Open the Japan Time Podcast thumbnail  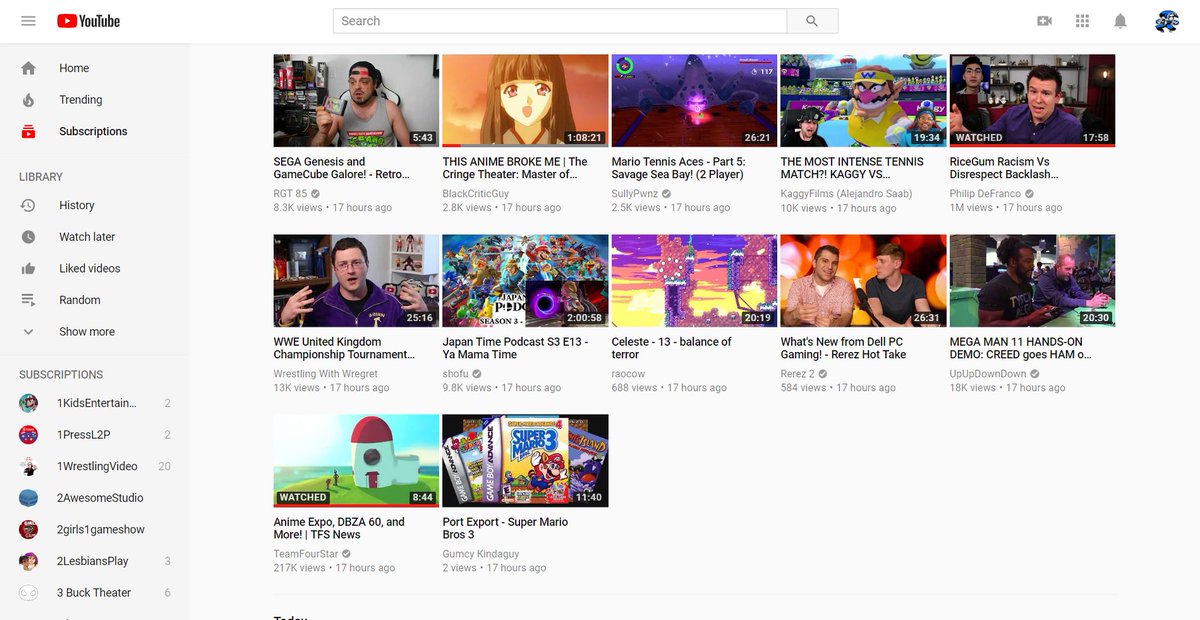pos(525,281)
